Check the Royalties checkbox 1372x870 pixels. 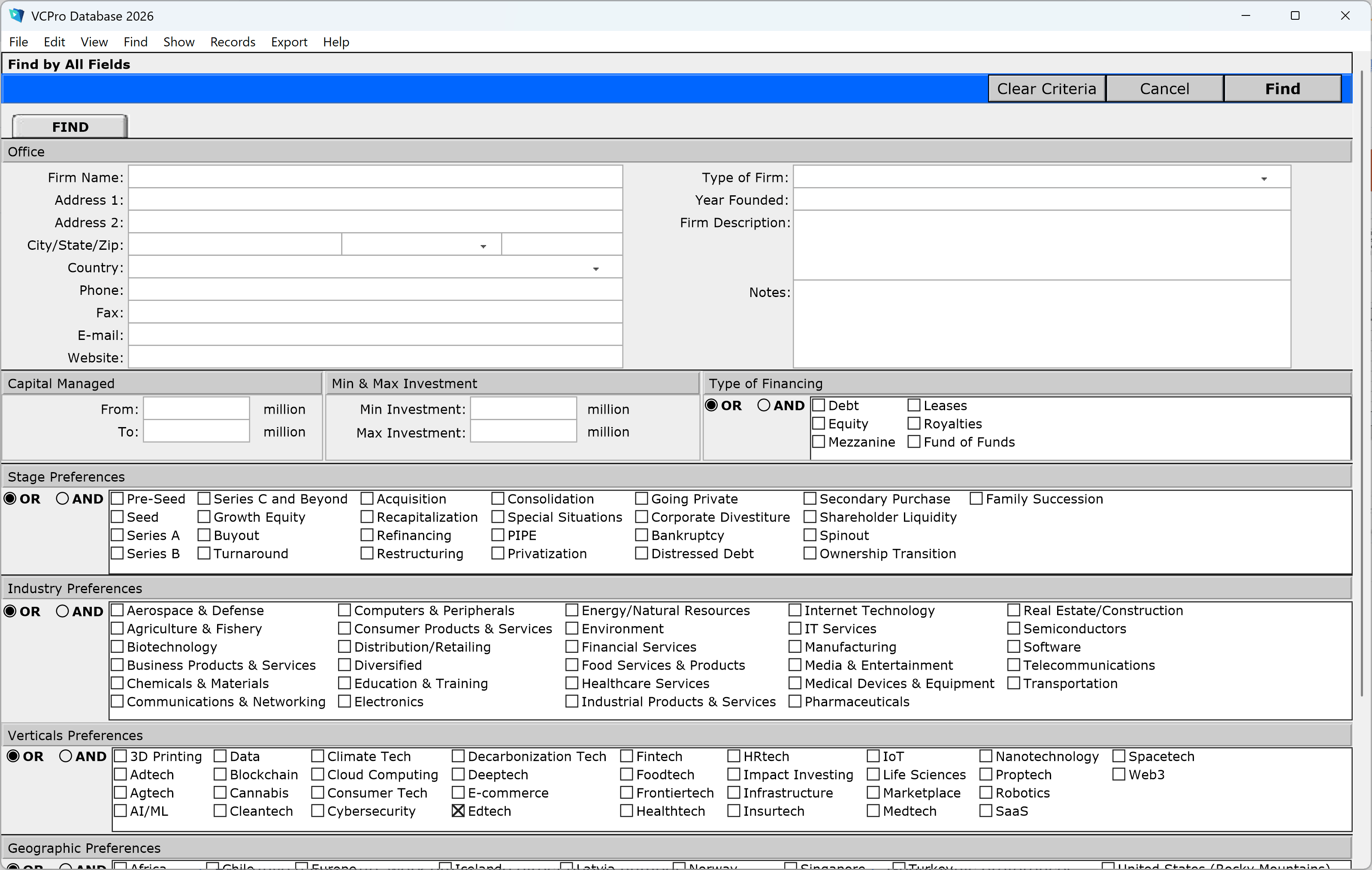point(914,423)
